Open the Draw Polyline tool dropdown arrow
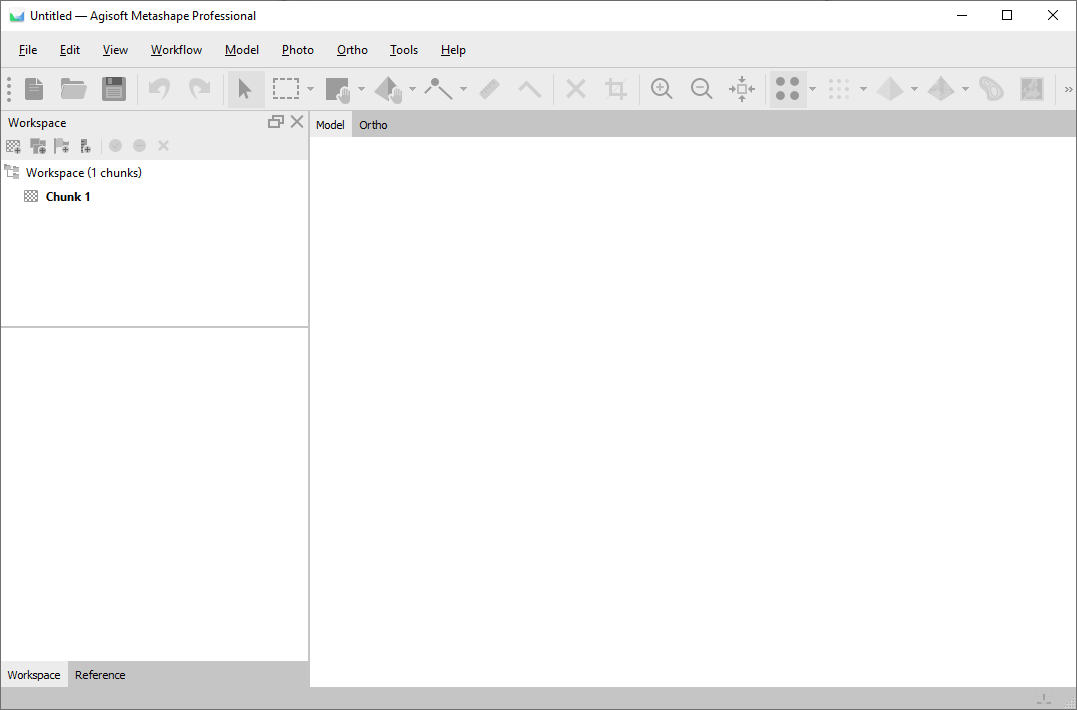This screenshot has height=710, width=1077. tap(463, 89)
